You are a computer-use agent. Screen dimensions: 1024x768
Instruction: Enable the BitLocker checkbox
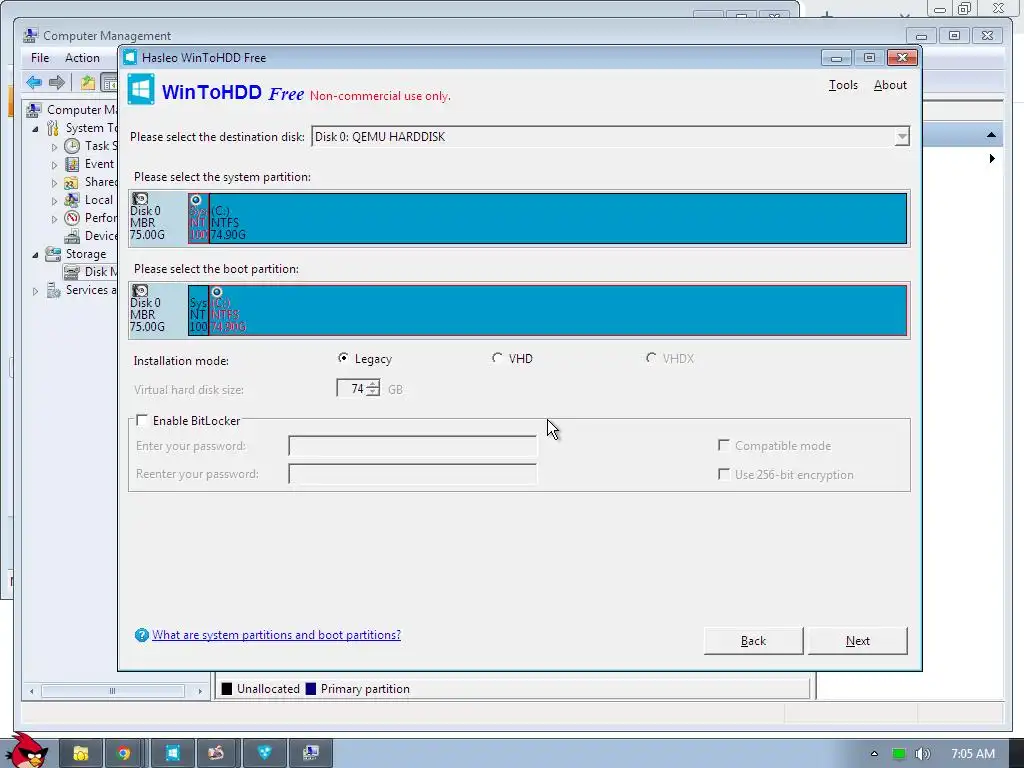point(142,421)
